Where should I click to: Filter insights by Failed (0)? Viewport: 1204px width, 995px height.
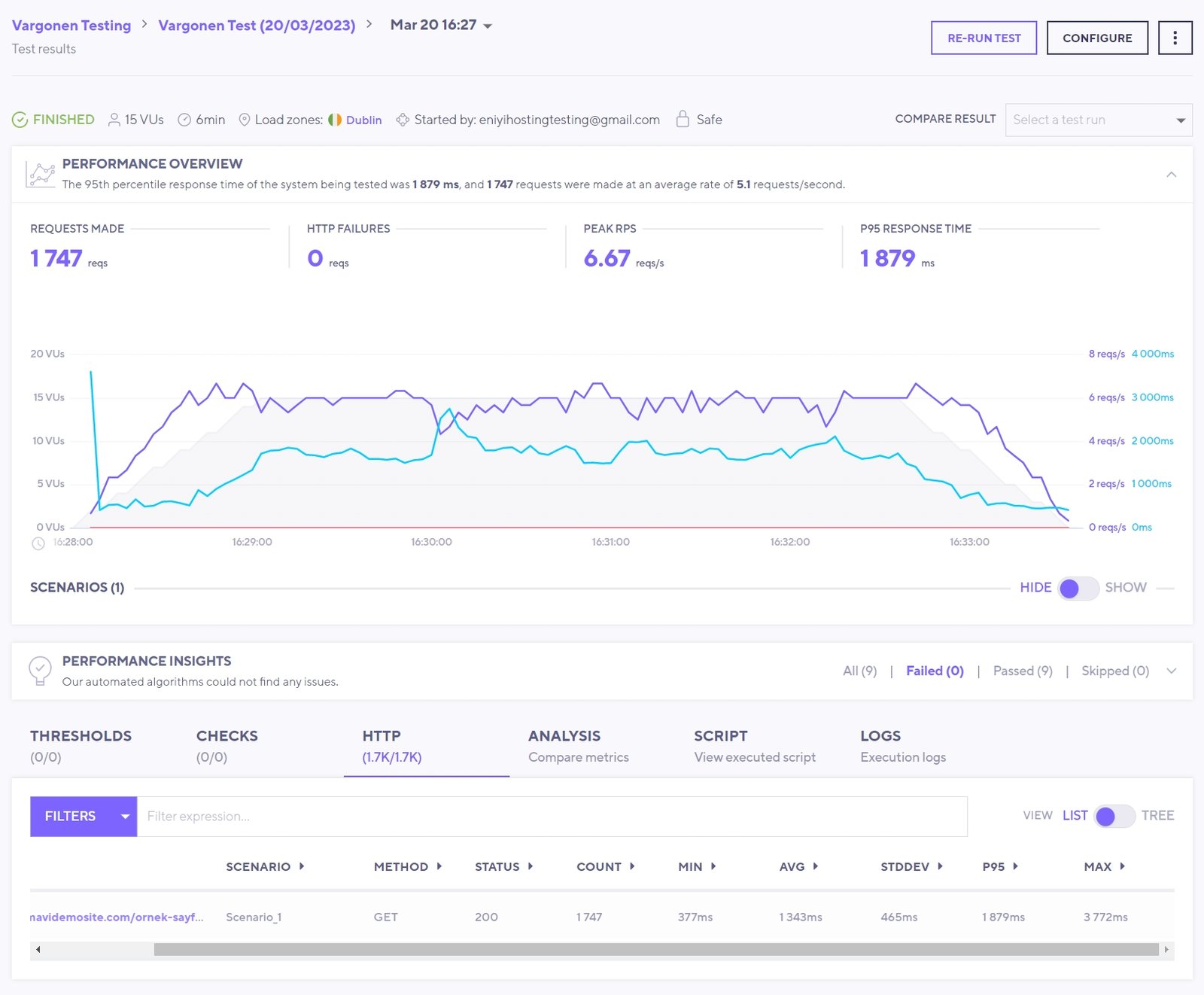pos(935,671)
